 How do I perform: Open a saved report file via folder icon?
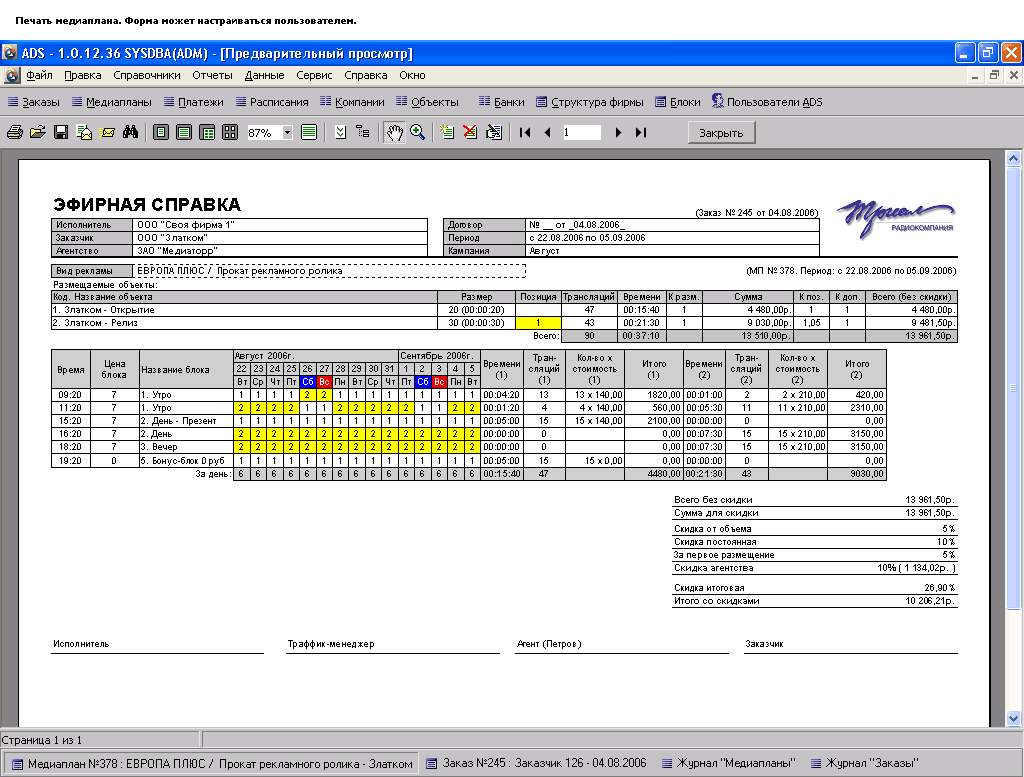(38, 133)
